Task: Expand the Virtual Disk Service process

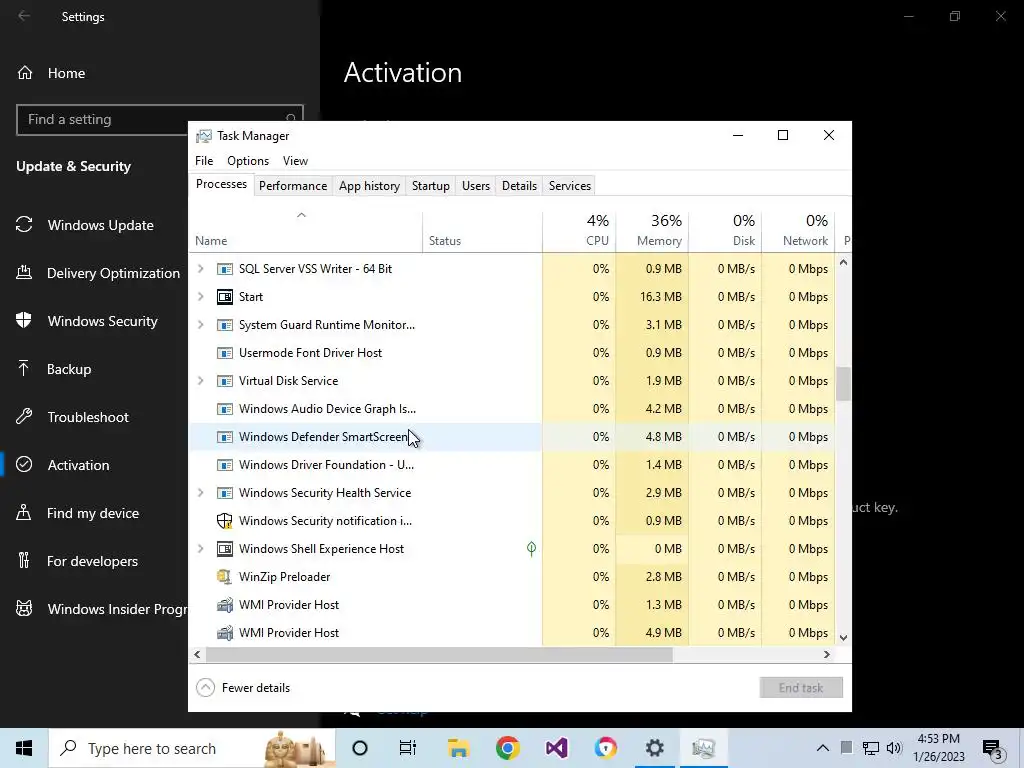Action: tap(200, 381)
